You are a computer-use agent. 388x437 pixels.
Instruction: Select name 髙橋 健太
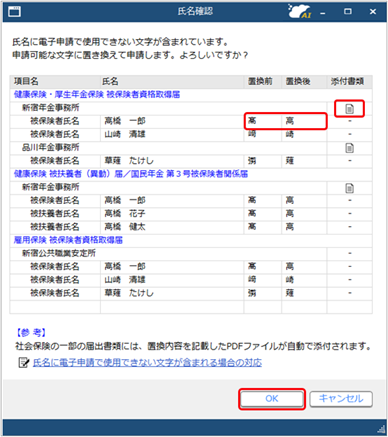[x=125, y=227]
